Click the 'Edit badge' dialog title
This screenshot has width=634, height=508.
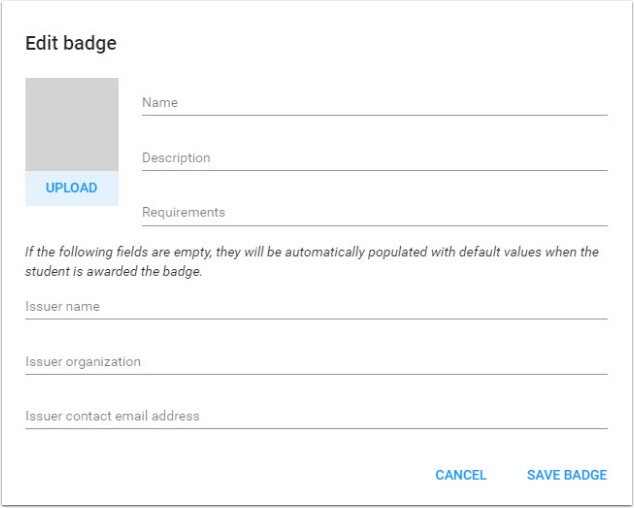click(71, 44)
